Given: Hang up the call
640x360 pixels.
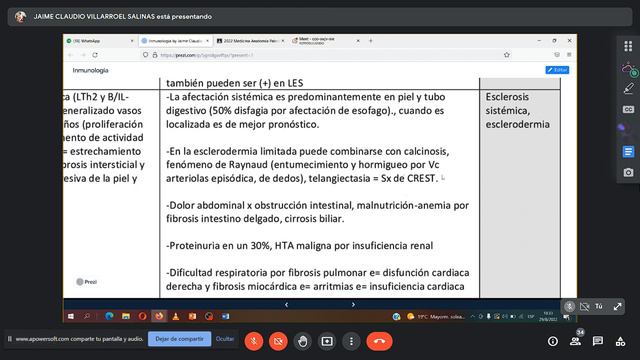Looking at the screenshot, I should click(x=379, y=341).
